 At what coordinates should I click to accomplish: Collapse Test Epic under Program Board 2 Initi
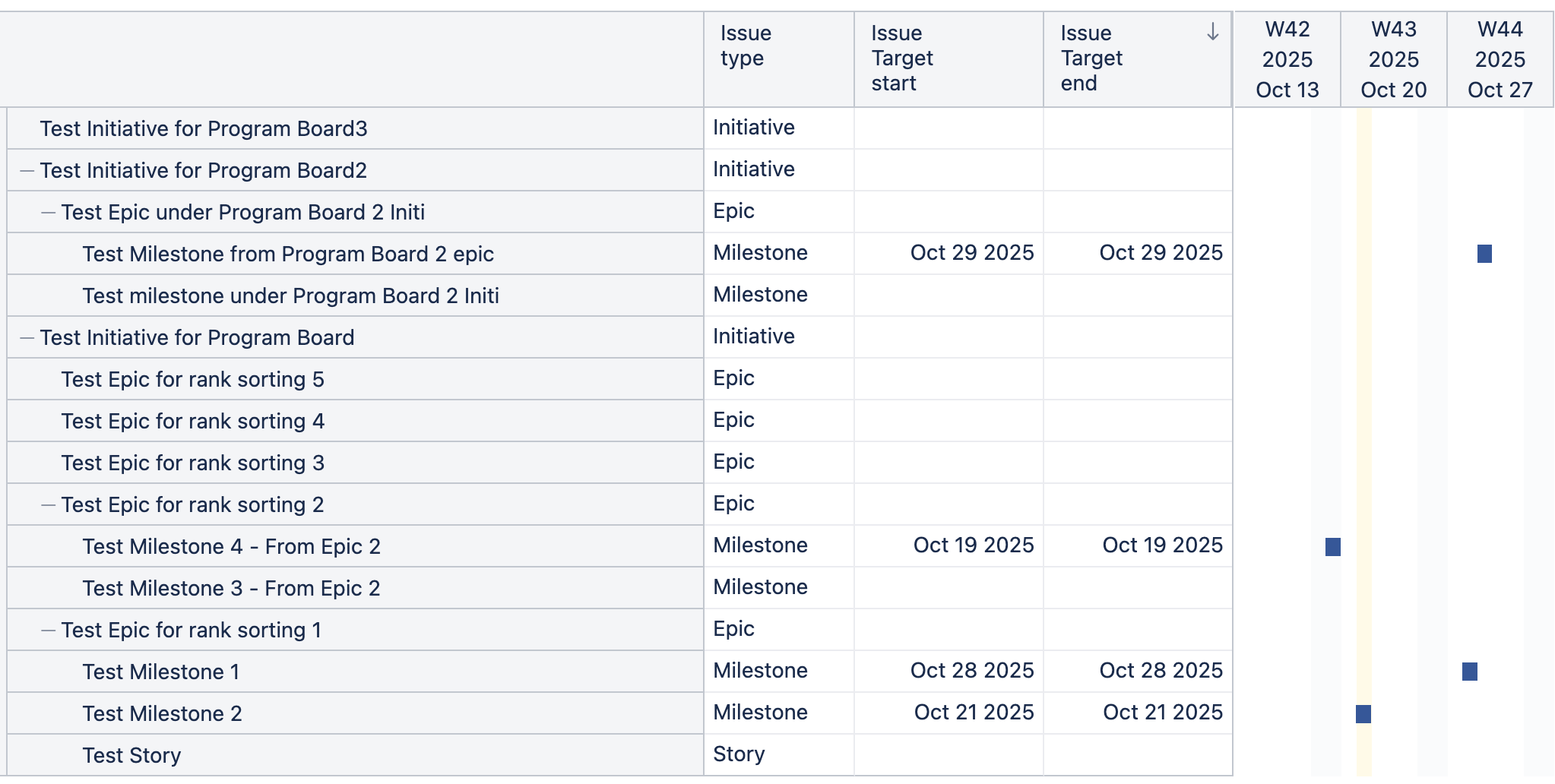[x=49, y=213]
